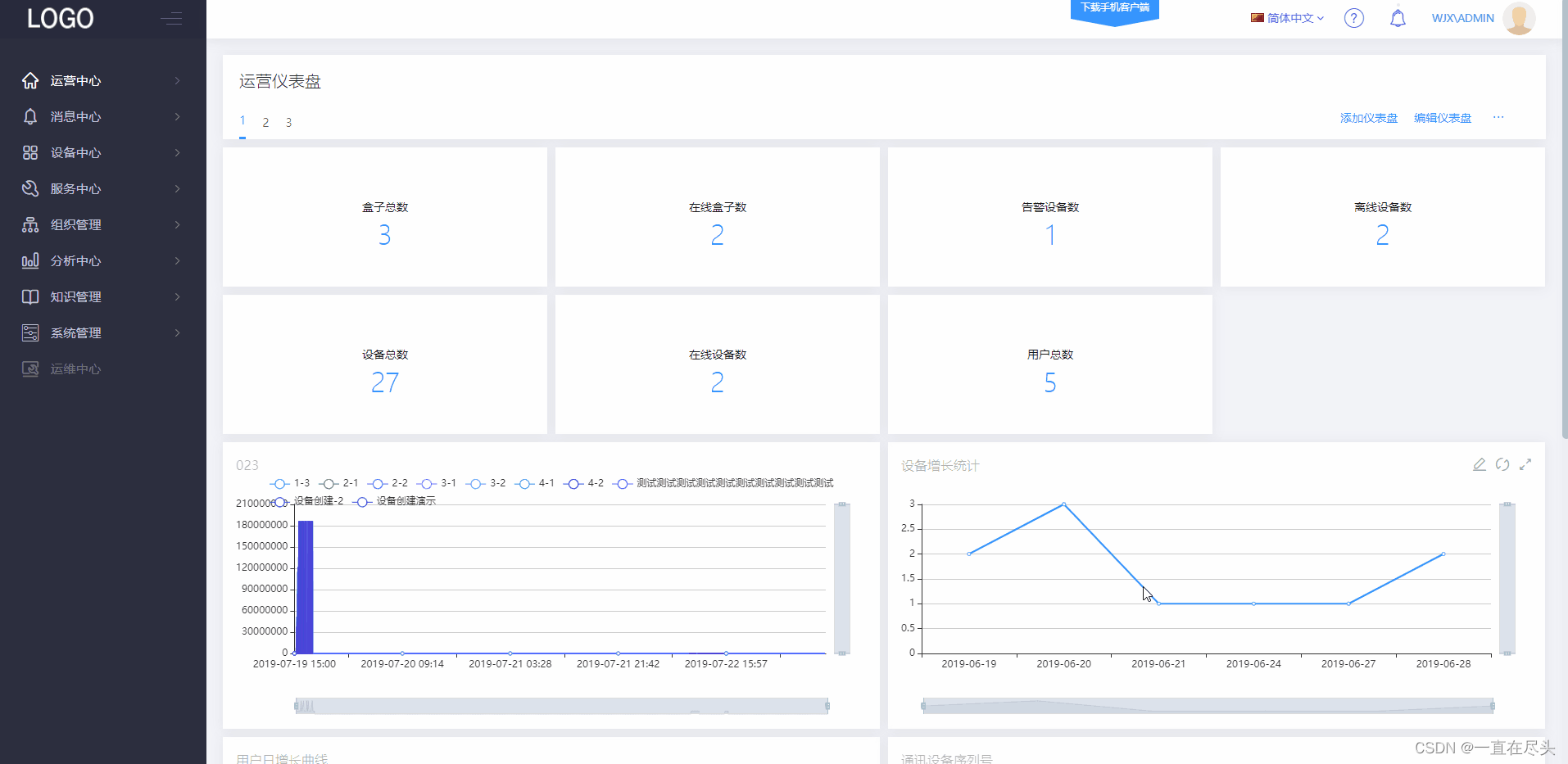Image resolution: width=1568 pixels, height=764 pixels.
Task: Click vertical zoom slider beside 设备增长统计 chart
Action: coord(1507,579)
